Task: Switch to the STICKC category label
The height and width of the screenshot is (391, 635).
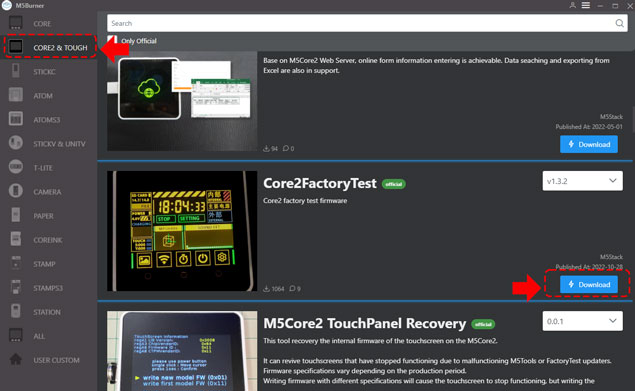Action: pyautogui.click(x=45, y=72)
